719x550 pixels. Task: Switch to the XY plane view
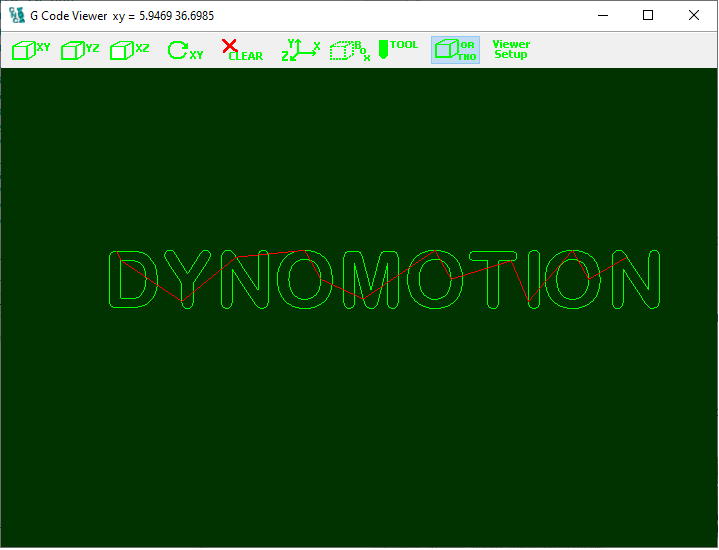tap(31, 50)
